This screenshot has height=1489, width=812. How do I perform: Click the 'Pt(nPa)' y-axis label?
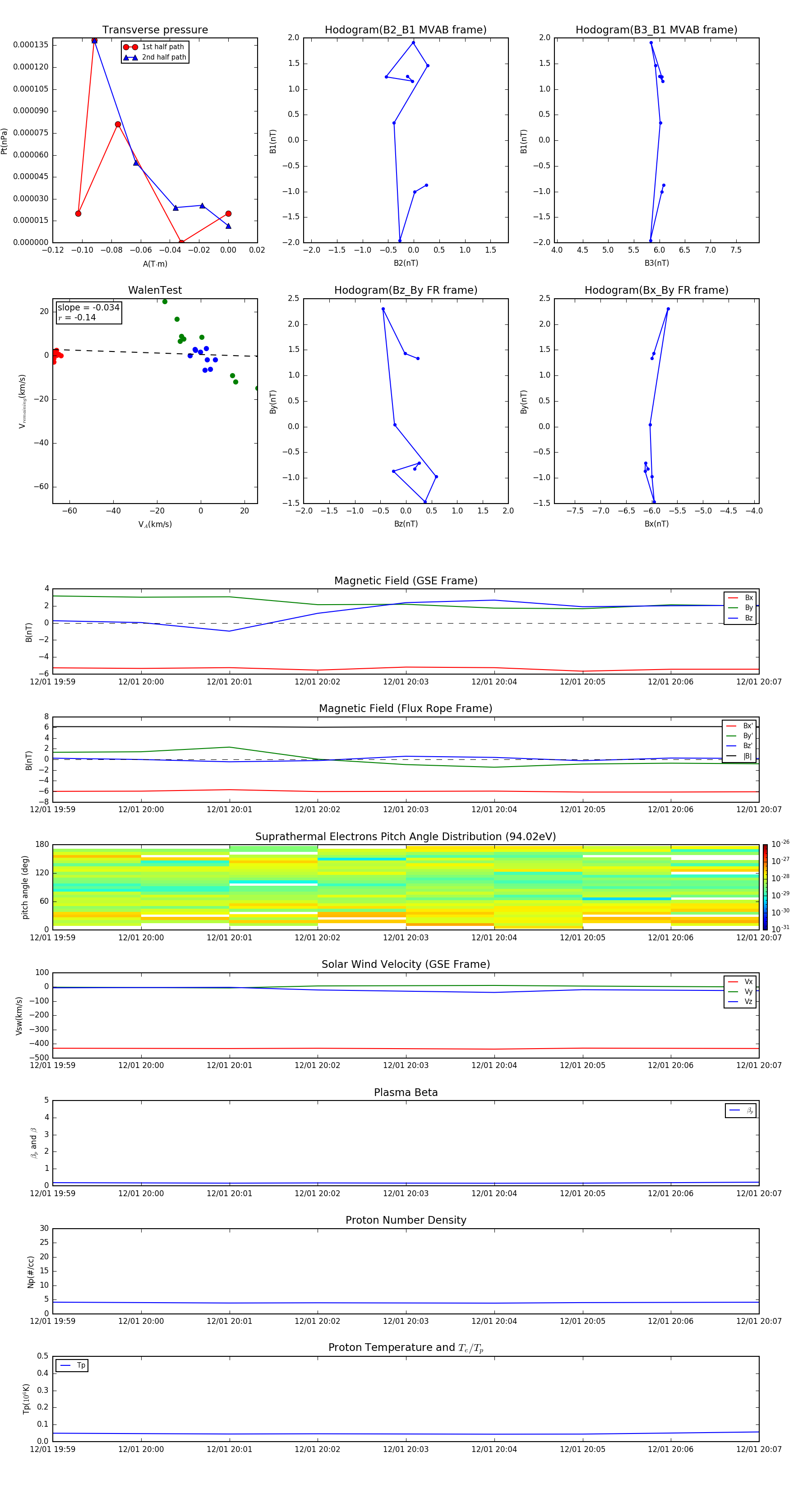(5, 140)
